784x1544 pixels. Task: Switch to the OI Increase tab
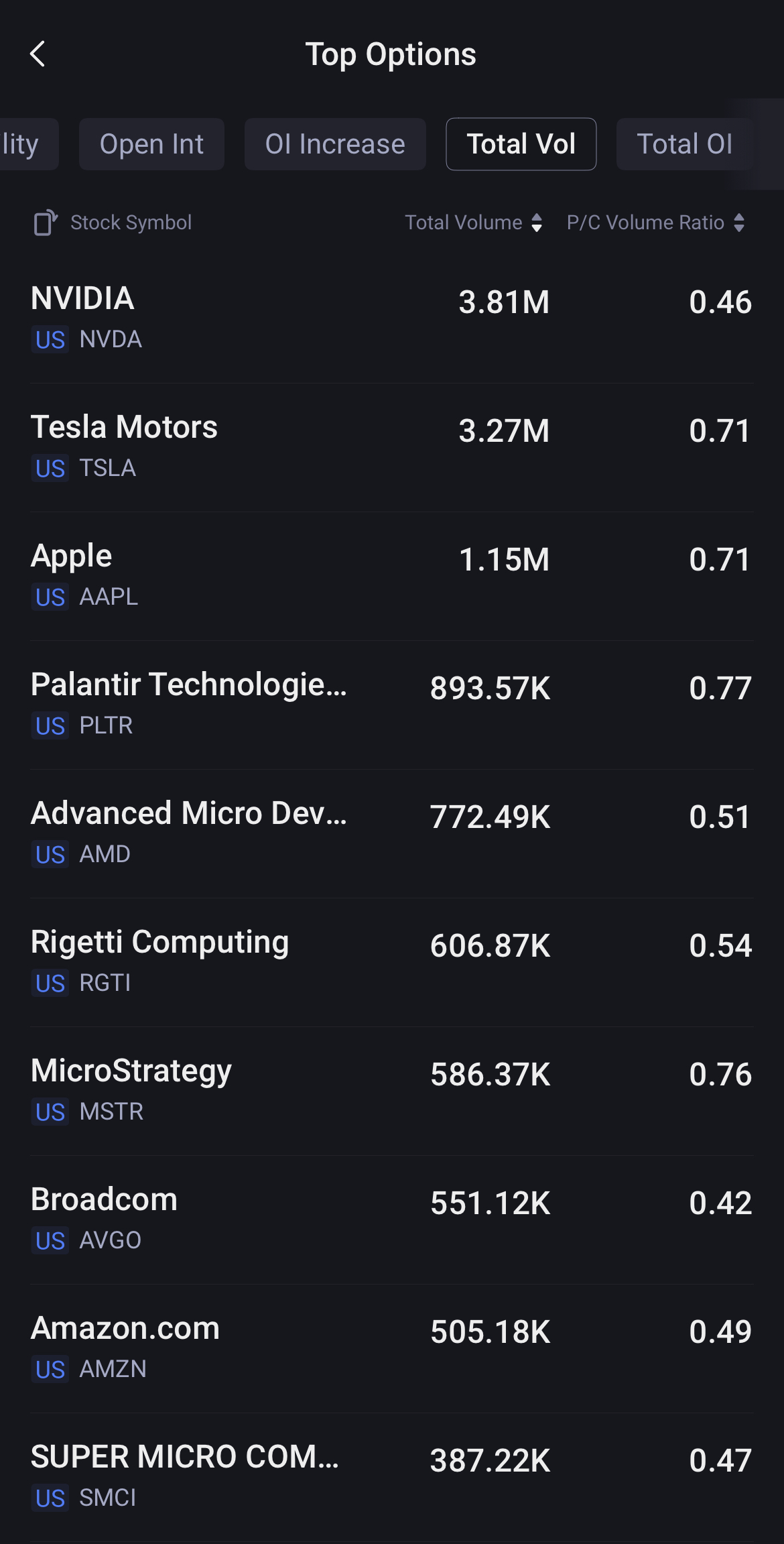pyautogui.click(x=335, y=144)
